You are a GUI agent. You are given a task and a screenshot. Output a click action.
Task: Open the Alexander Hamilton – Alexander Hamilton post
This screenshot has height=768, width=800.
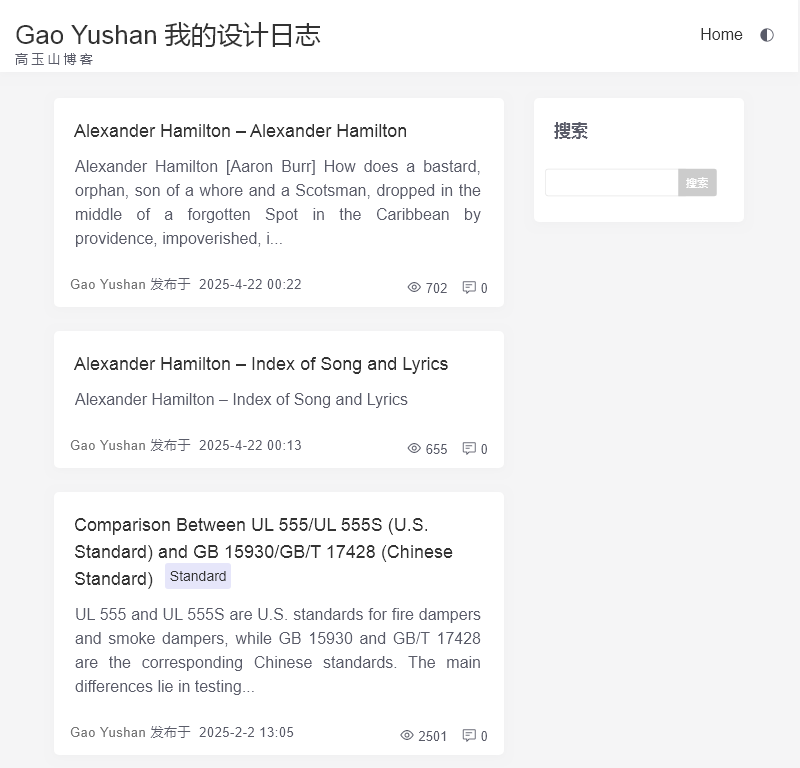coord(240,131)
